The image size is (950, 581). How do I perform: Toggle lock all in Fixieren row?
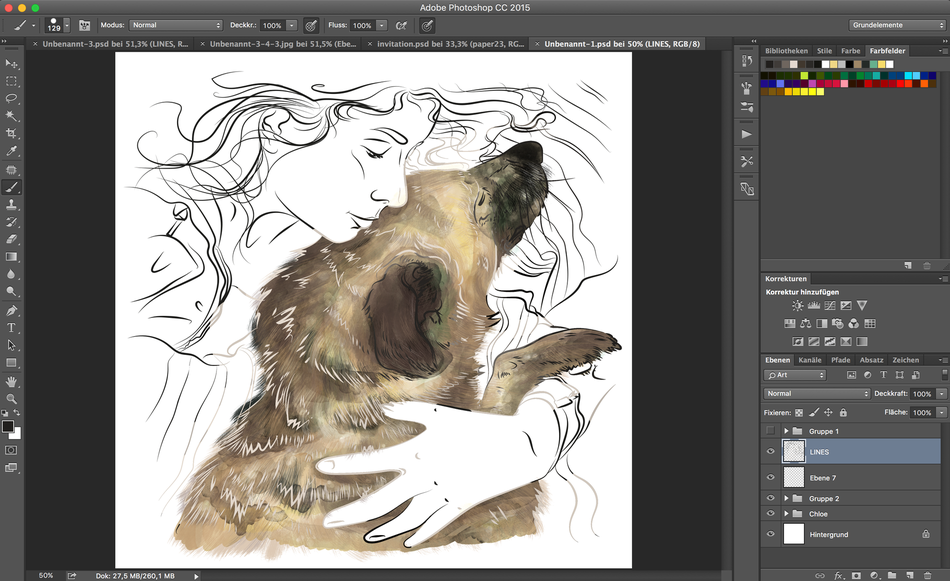tap(843, 413)
